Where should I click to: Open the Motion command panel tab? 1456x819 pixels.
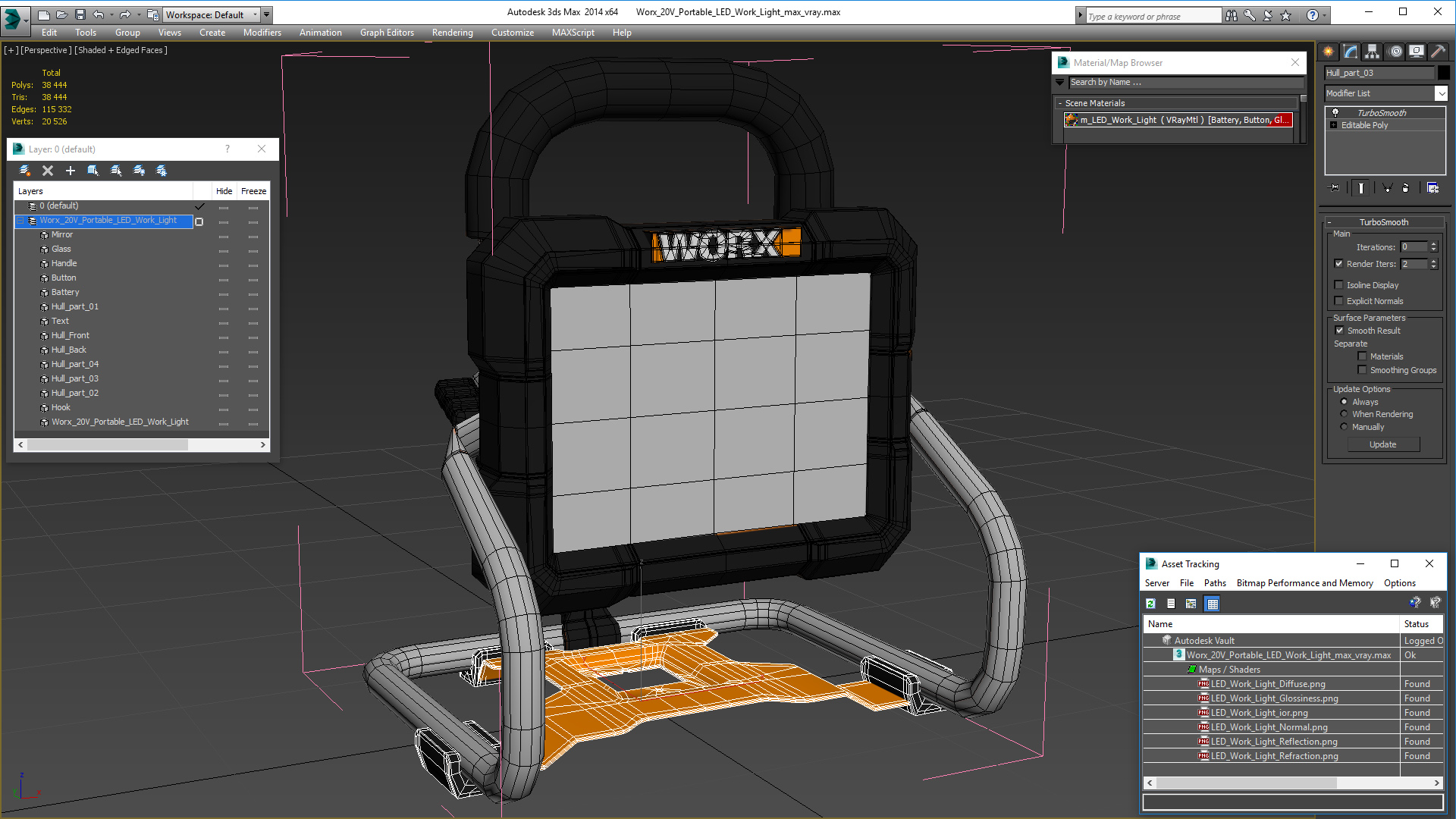point(1395,52)
